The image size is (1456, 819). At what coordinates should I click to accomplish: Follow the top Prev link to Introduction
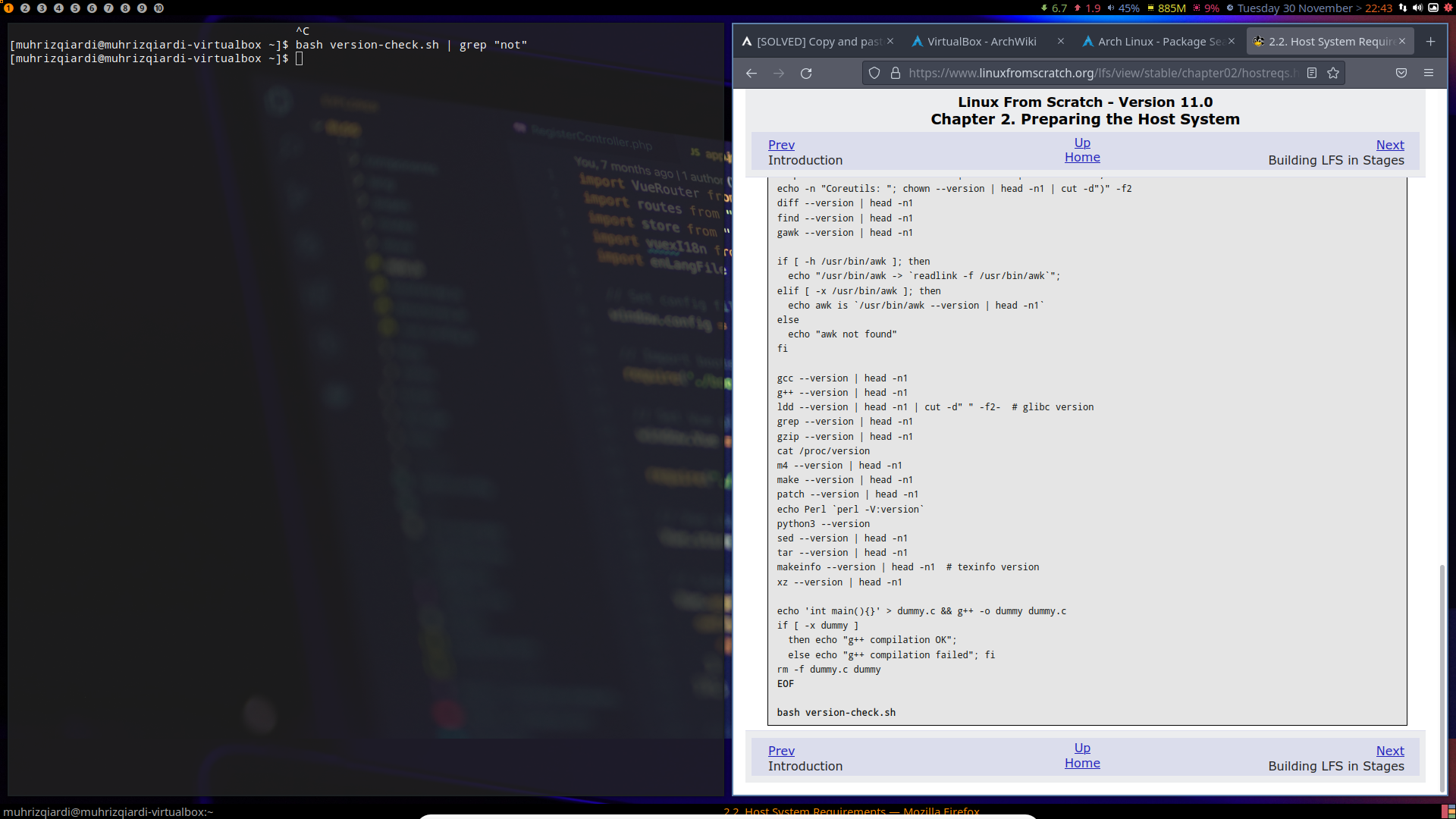tap(781, 145)
